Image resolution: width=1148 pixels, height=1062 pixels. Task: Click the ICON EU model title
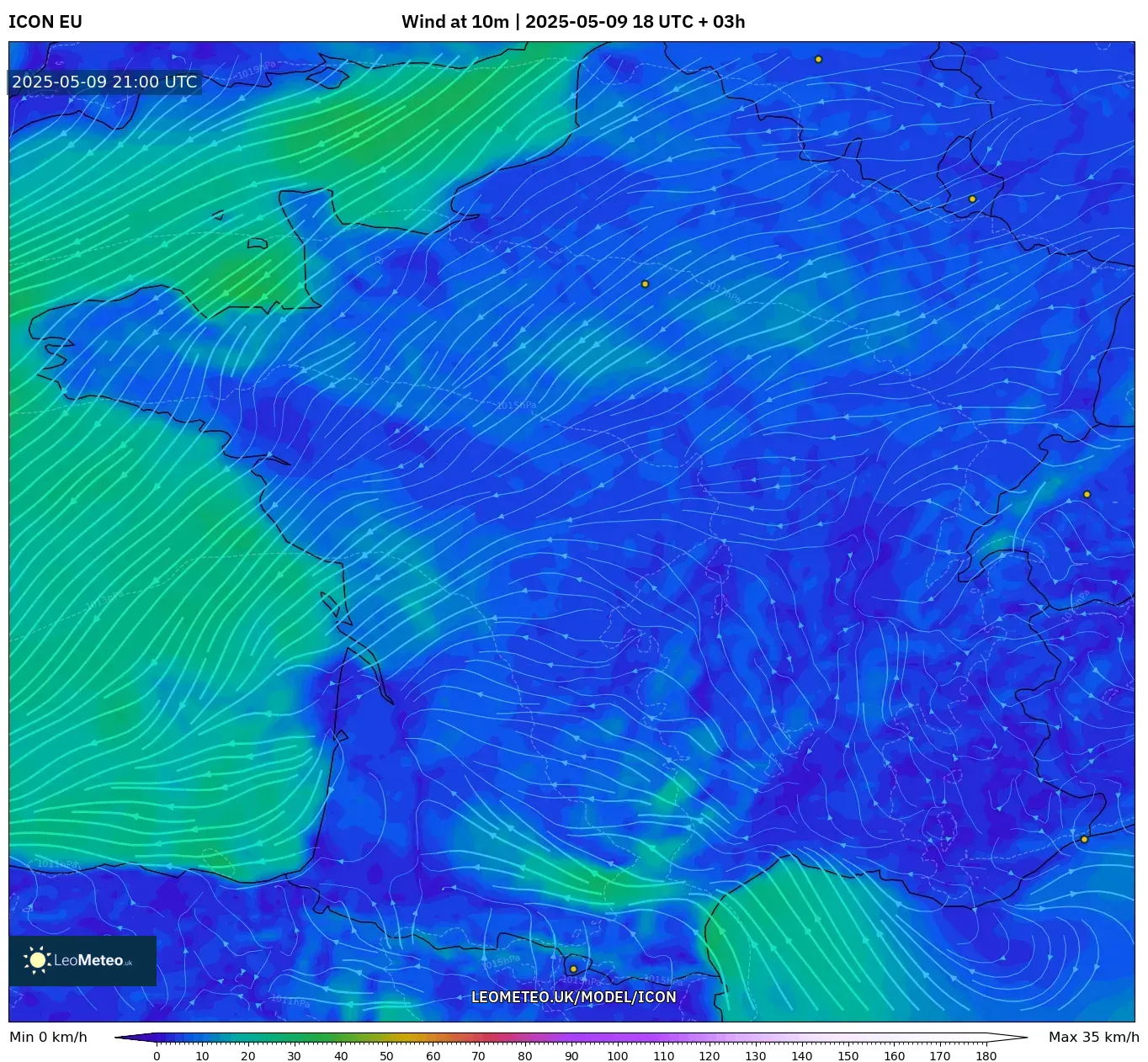45,22
